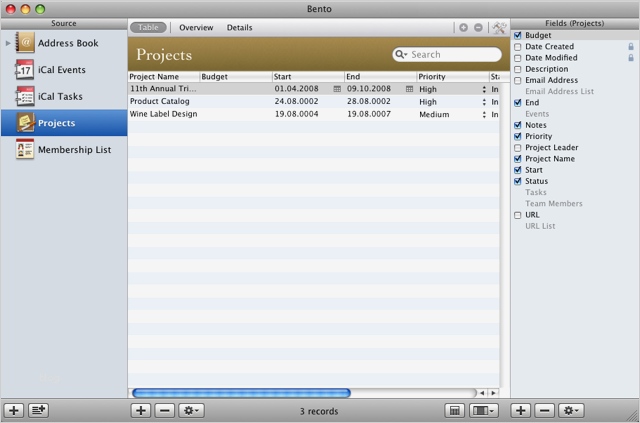The width and height of the screenshot is (640, 423).
Task: Select the 'Product Catalog' record
Action: (x=313, y=102)
